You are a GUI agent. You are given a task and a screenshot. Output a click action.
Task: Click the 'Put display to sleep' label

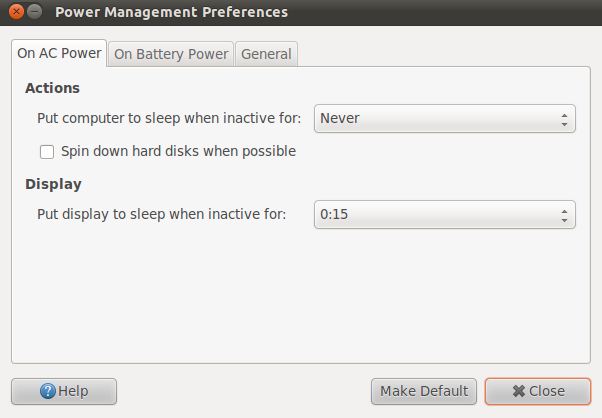click(161, 214)
